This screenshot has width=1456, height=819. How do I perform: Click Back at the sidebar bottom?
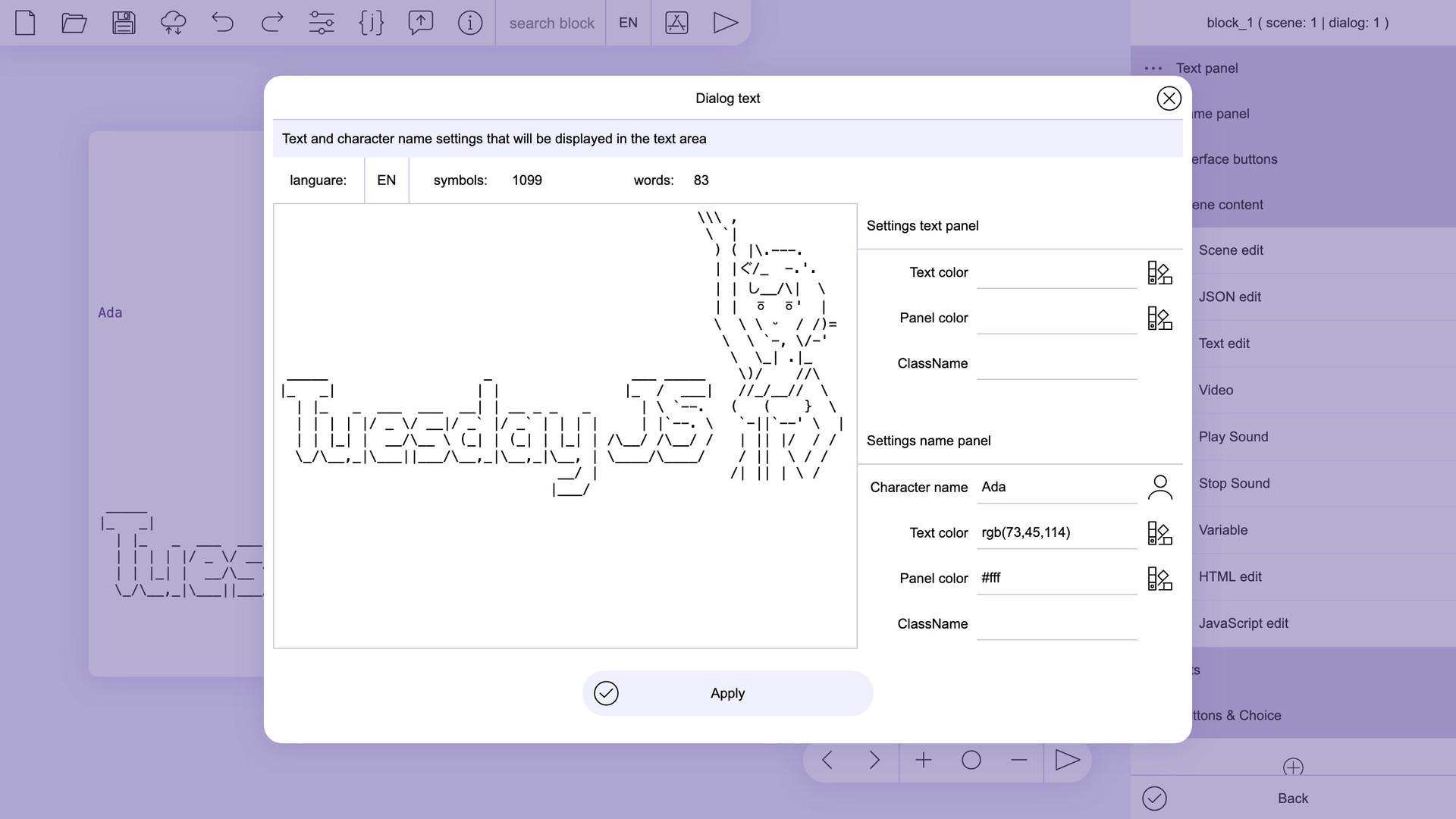1292,798
